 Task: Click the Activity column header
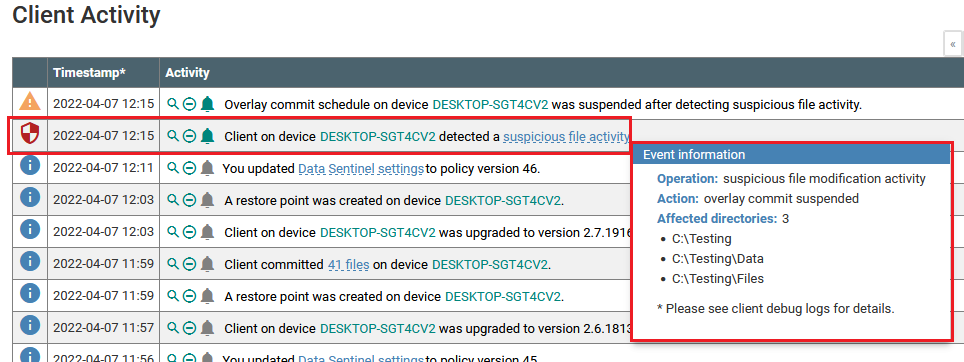188,73
